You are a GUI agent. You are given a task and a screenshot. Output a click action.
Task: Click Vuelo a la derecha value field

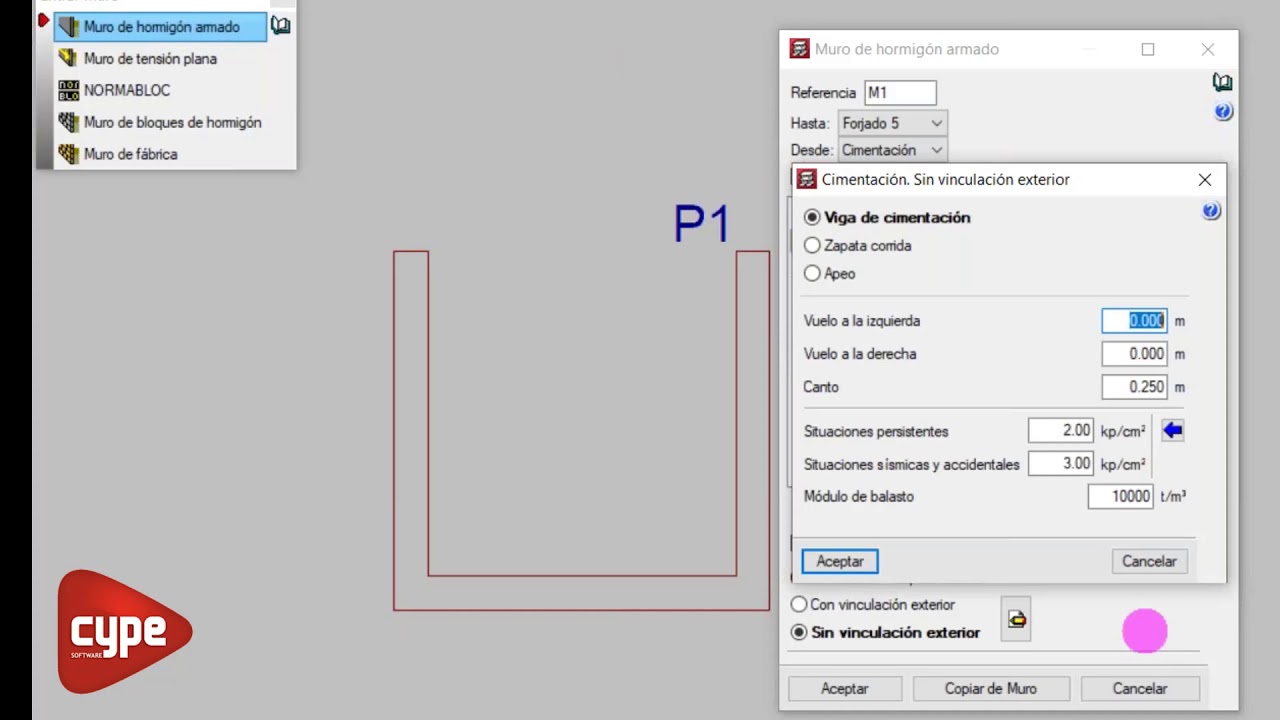click(x=1134, y=354)
